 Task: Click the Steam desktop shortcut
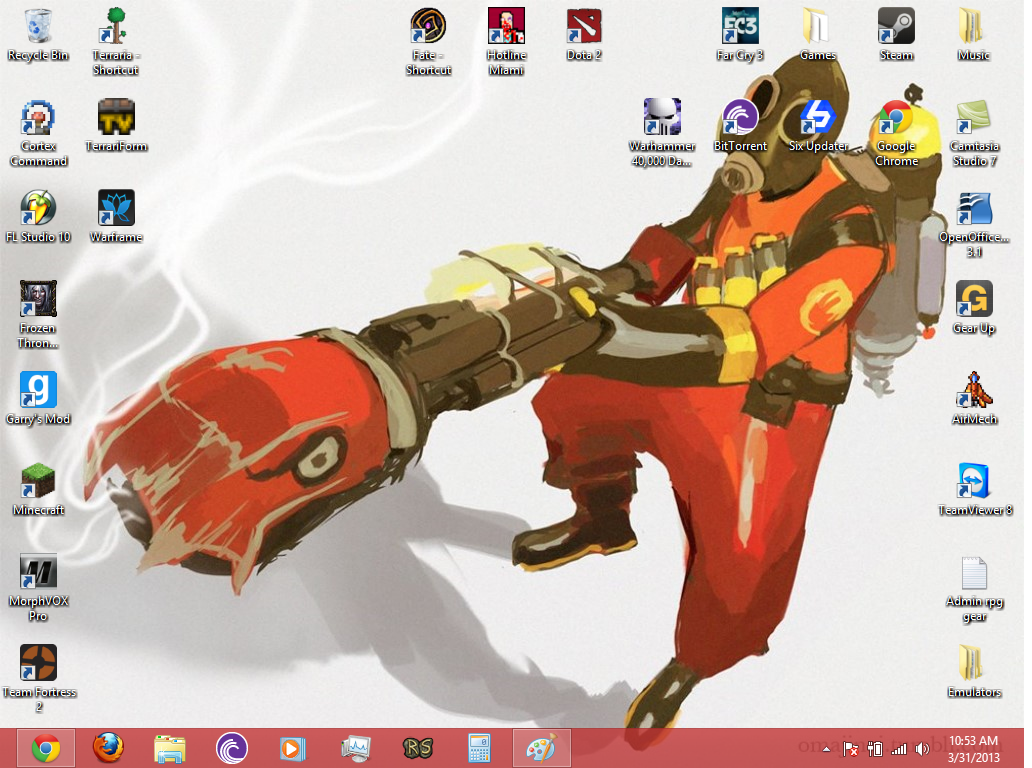coord(896,35)
